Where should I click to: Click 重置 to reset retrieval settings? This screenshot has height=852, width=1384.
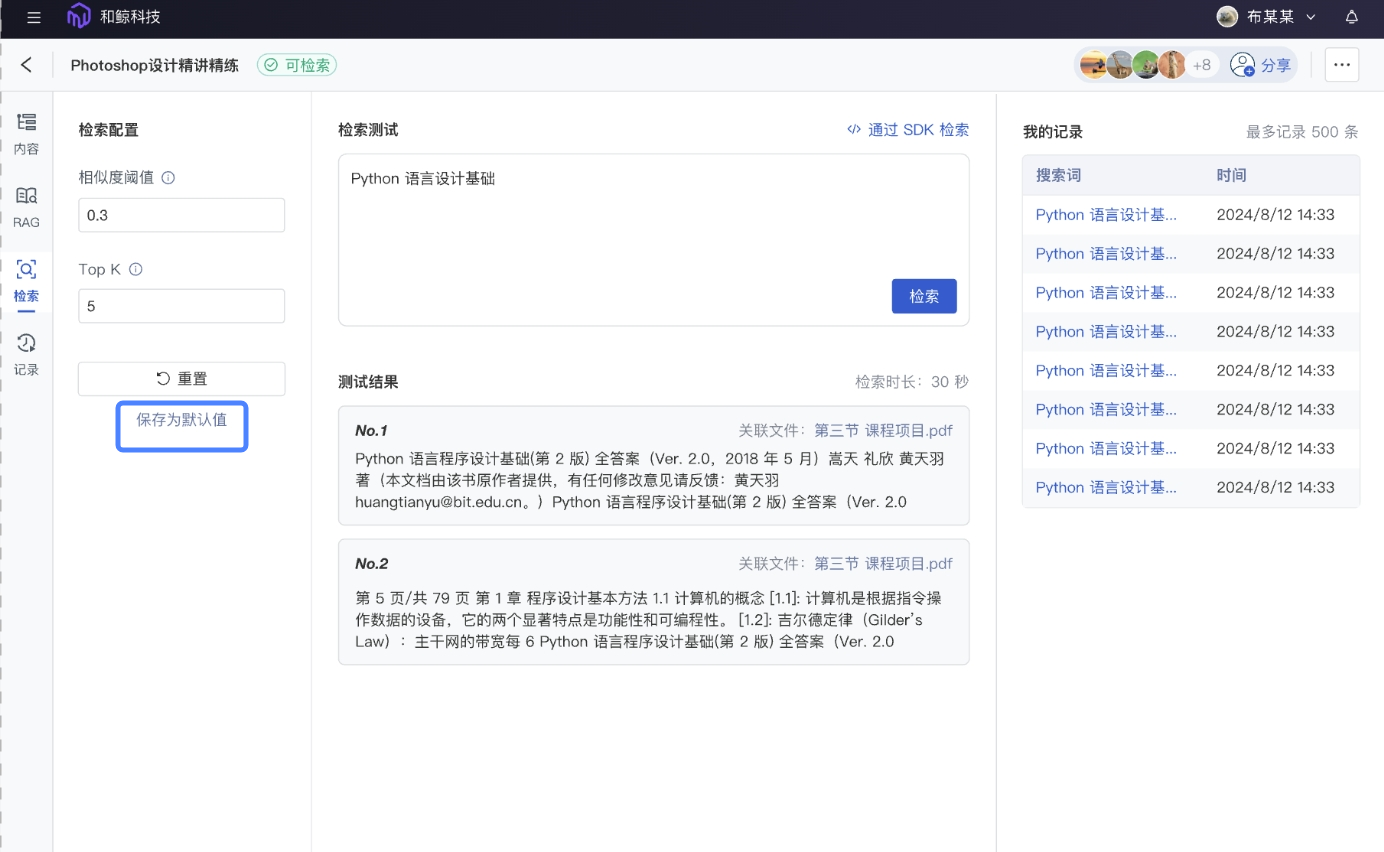181,378
